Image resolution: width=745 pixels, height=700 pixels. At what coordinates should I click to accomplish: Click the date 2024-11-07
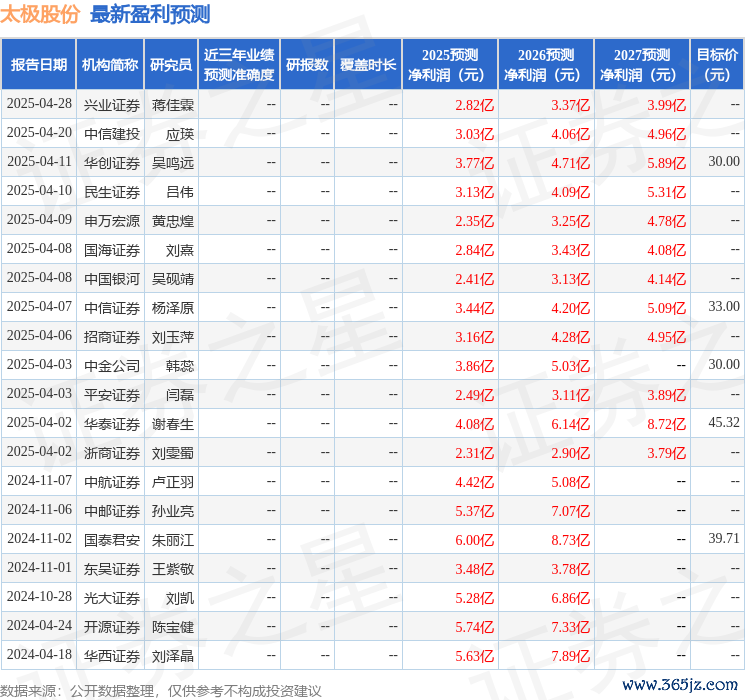[x=39, y=480]
